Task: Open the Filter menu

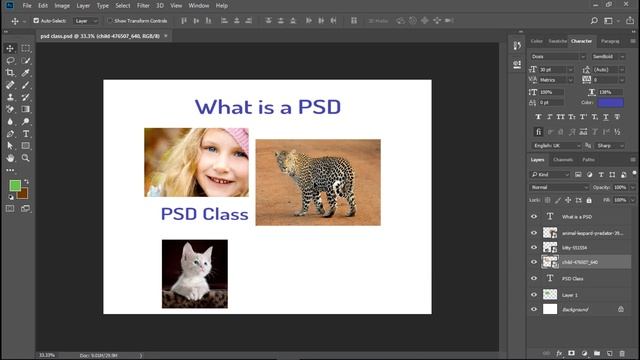Action: pyautogui.click(x=143, y=6)
